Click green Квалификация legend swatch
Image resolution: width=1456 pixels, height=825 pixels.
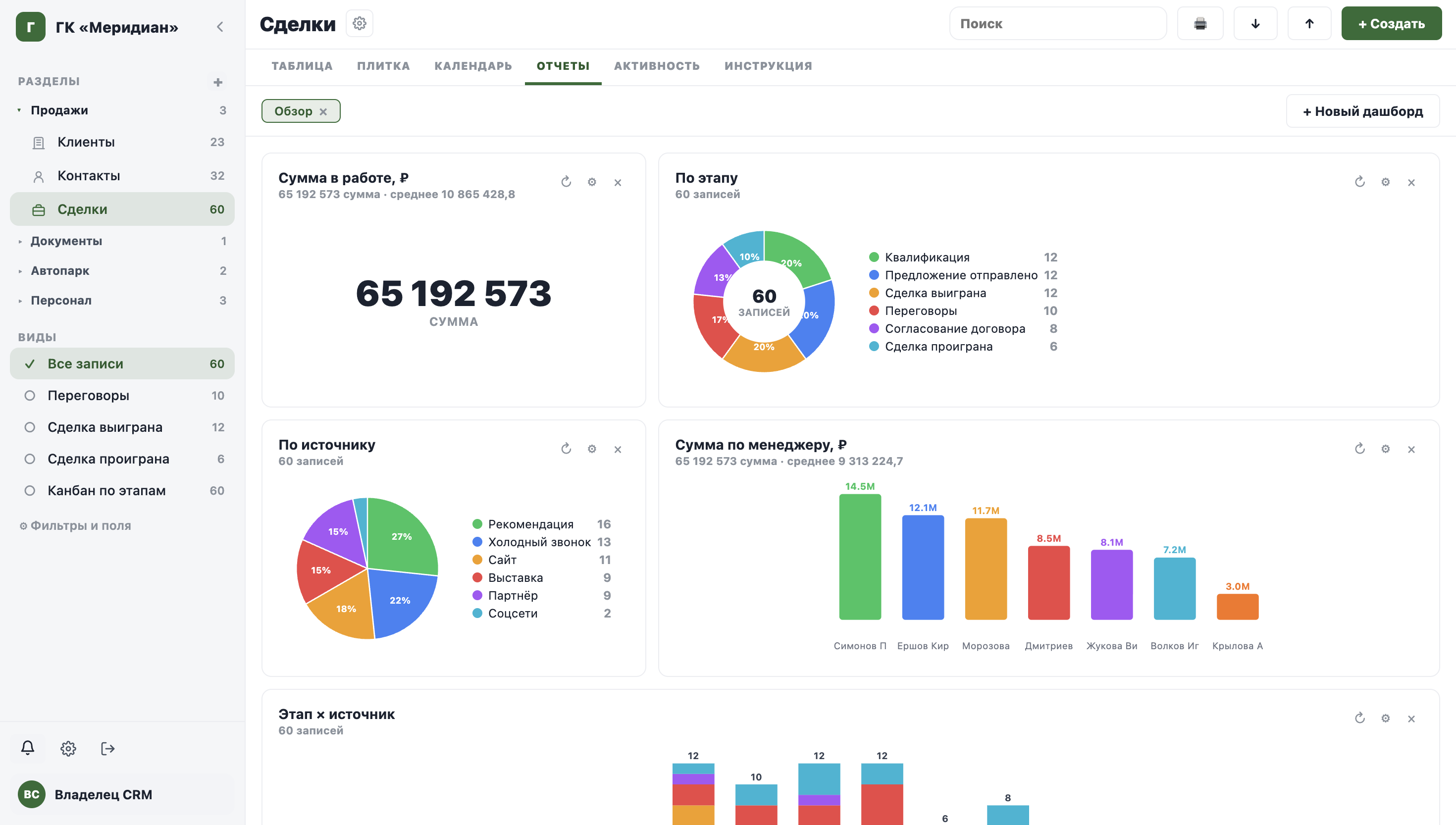click(874, 257)
